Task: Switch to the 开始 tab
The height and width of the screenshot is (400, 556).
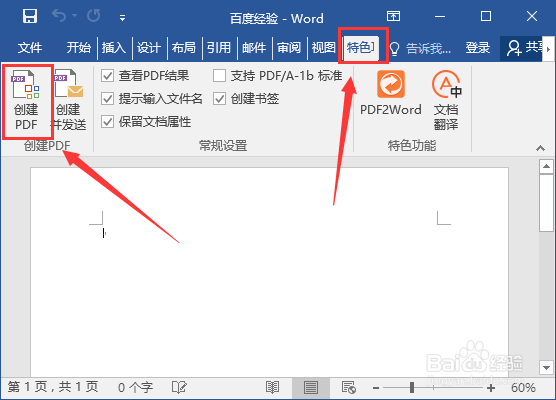Action: point(78,48)
